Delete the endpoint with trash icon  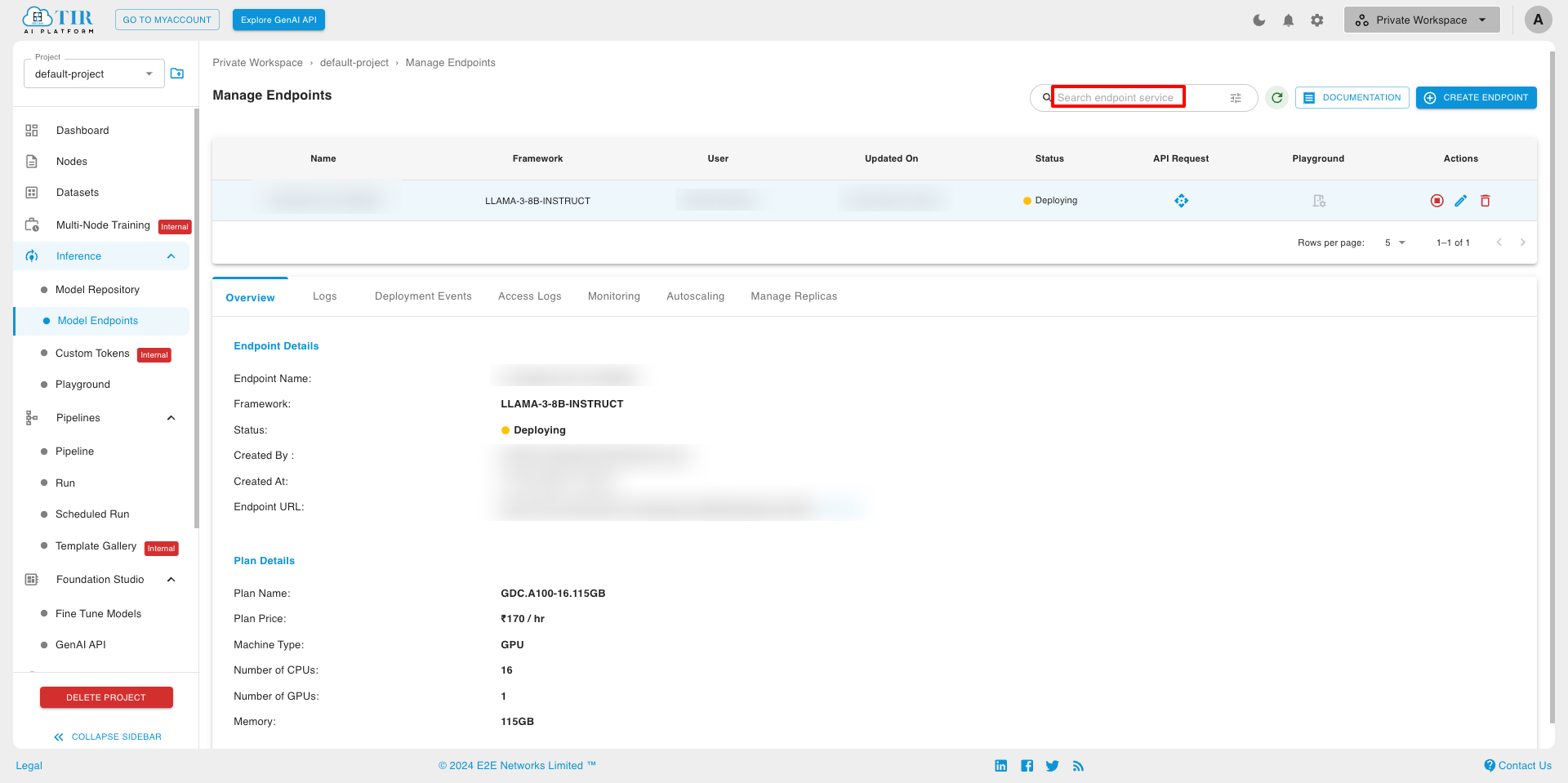tap(1486, 201)
